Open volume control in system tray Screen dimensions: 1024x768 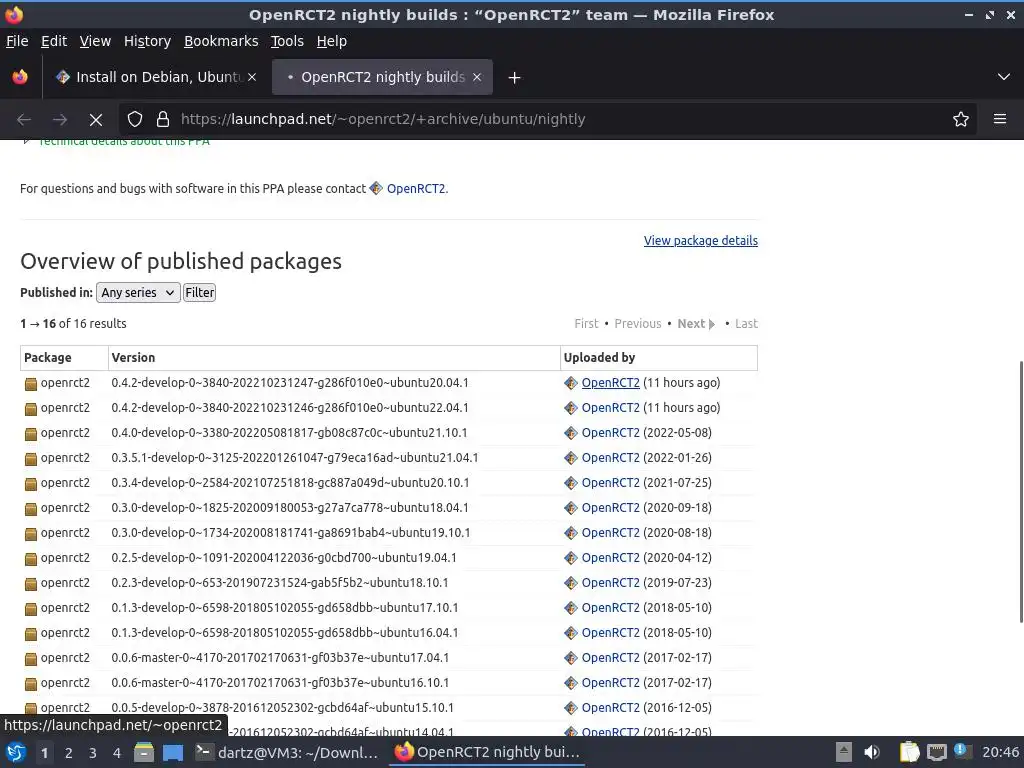coord(872,752)
